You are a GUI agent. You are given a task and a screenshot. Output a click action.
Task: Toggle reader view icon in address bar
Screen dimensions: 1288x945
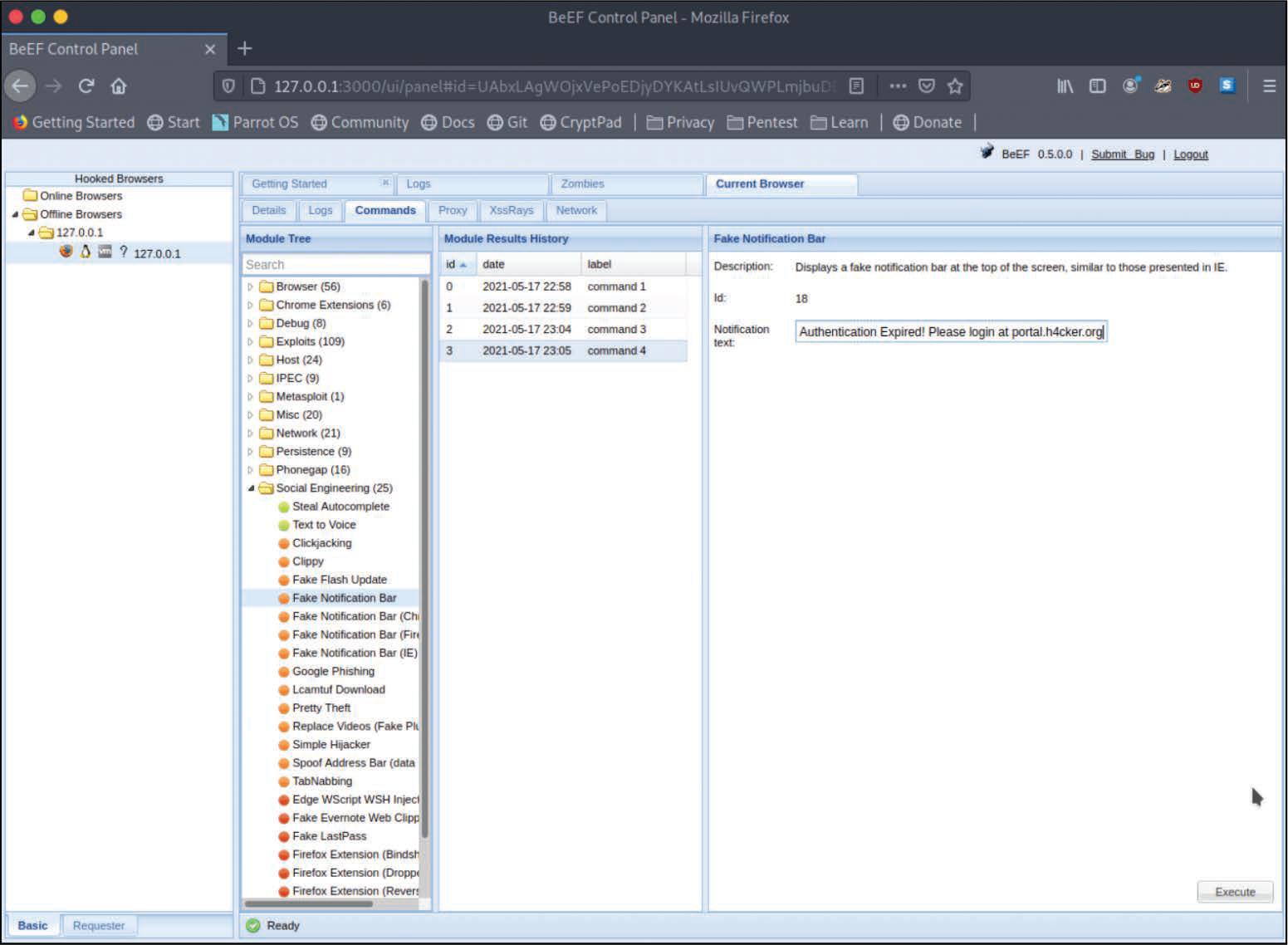point(857,86)
